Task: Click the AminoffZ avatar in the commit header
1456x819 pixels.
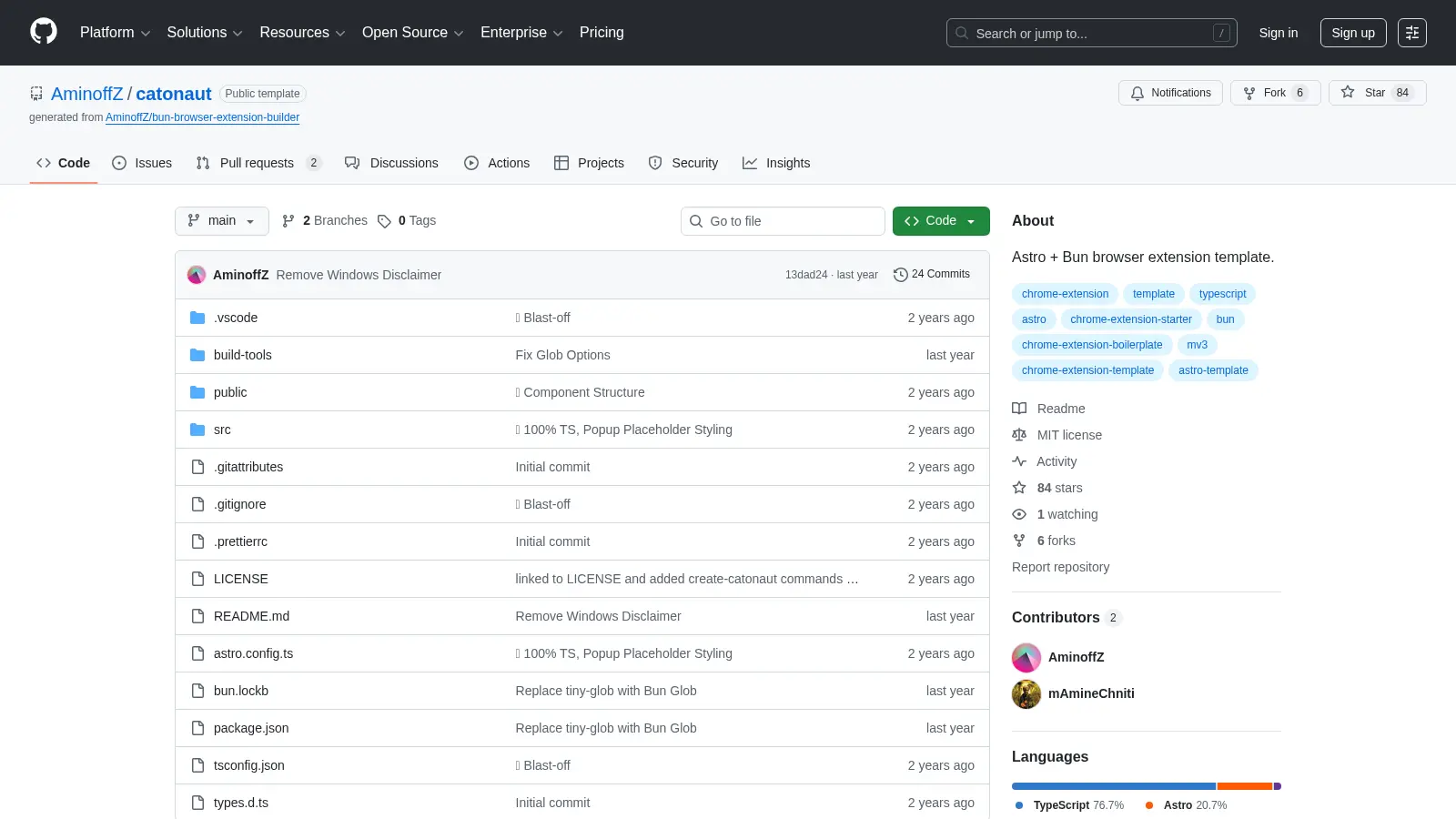Action: click(x=197, y=275)
